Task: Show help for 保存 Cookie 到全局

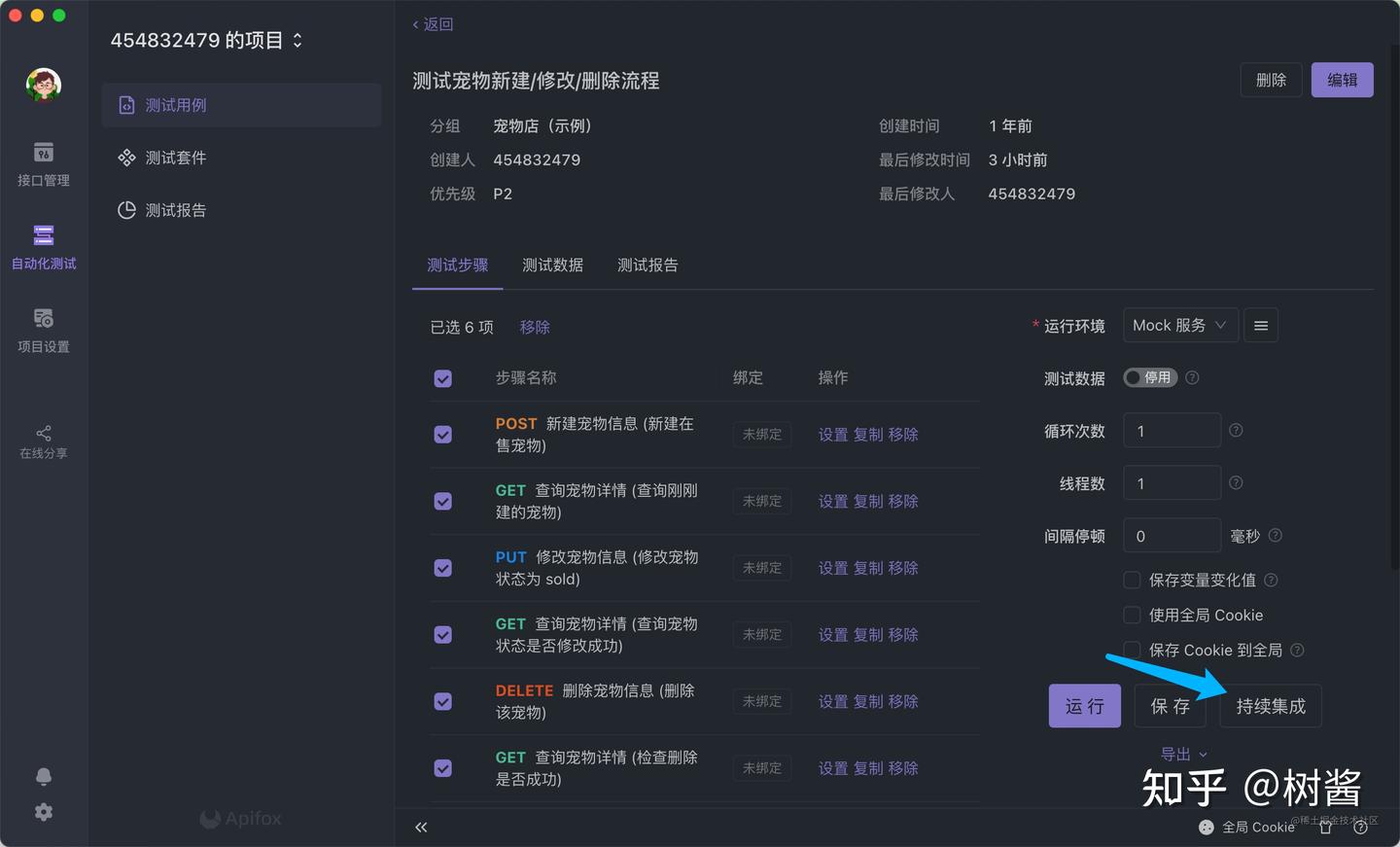Action: (x=1297, y=650)
